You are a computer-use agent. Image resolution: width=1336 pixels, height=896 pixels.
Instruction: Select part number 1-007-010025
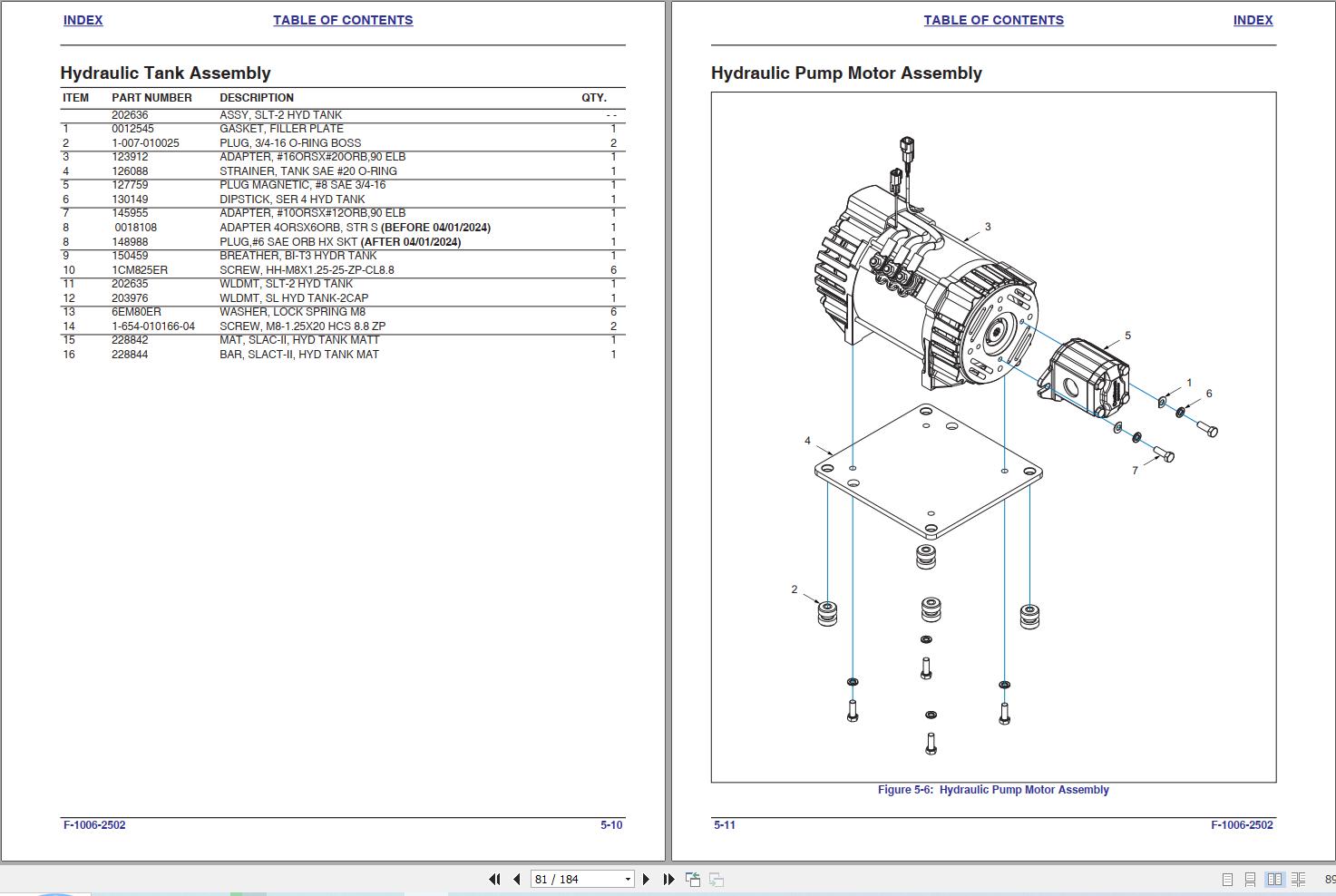tap(145, 143)
